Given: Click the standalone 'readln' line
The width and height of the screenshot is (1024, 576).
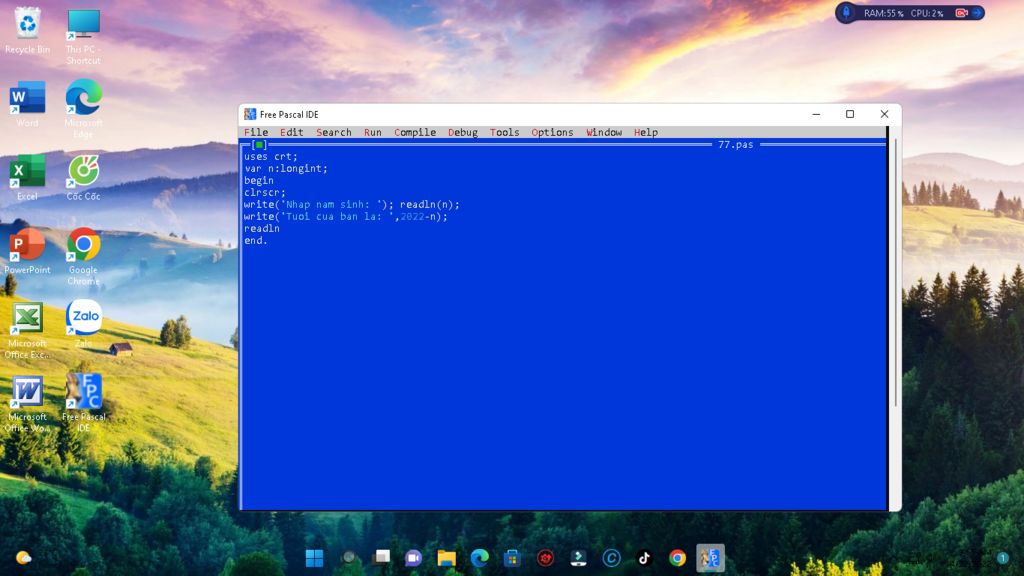Looking at the screenshot, I should click(261, 229).
